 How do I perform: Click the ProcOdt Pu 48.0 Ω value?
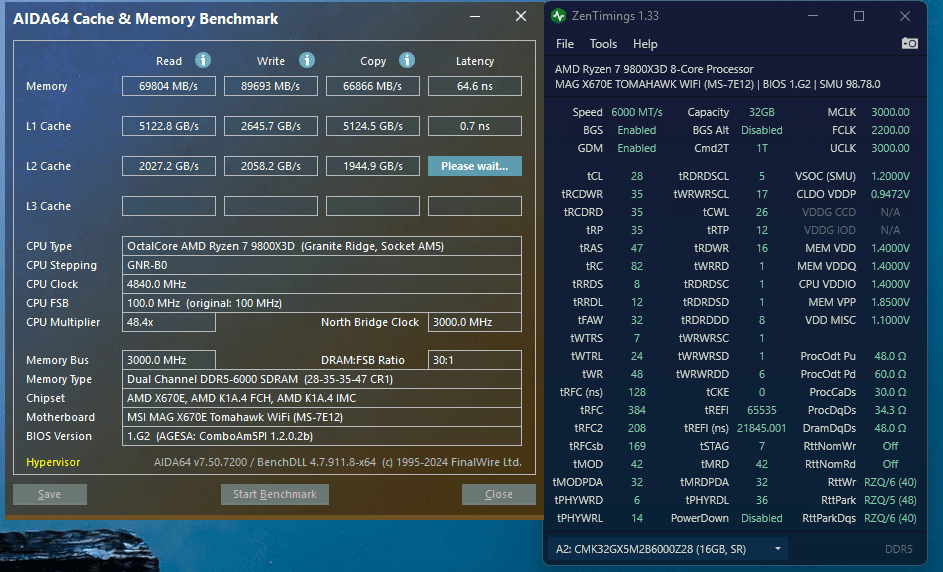click(890, 356)
